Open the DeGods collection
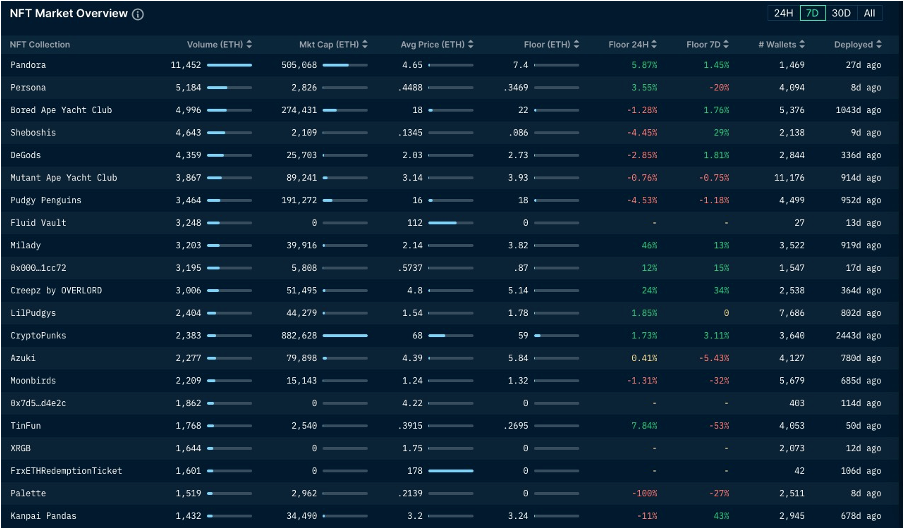The height and width of the screenshot is (528, 904). click(25, 155)
